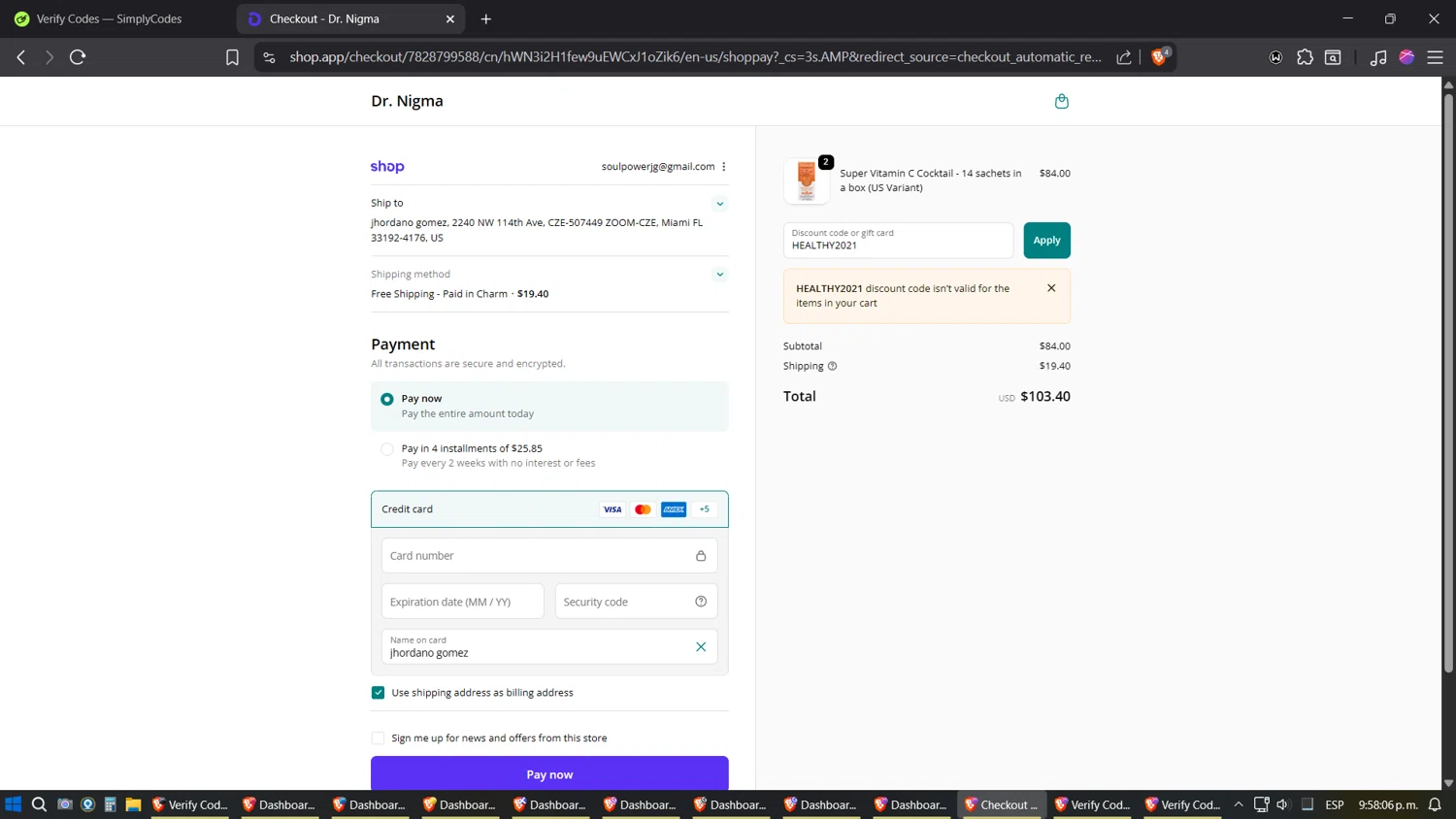Screen dimensions: 1456x819
Task: Toggle the browser sidebar panel icon
Action: [x=1333, y=57]
